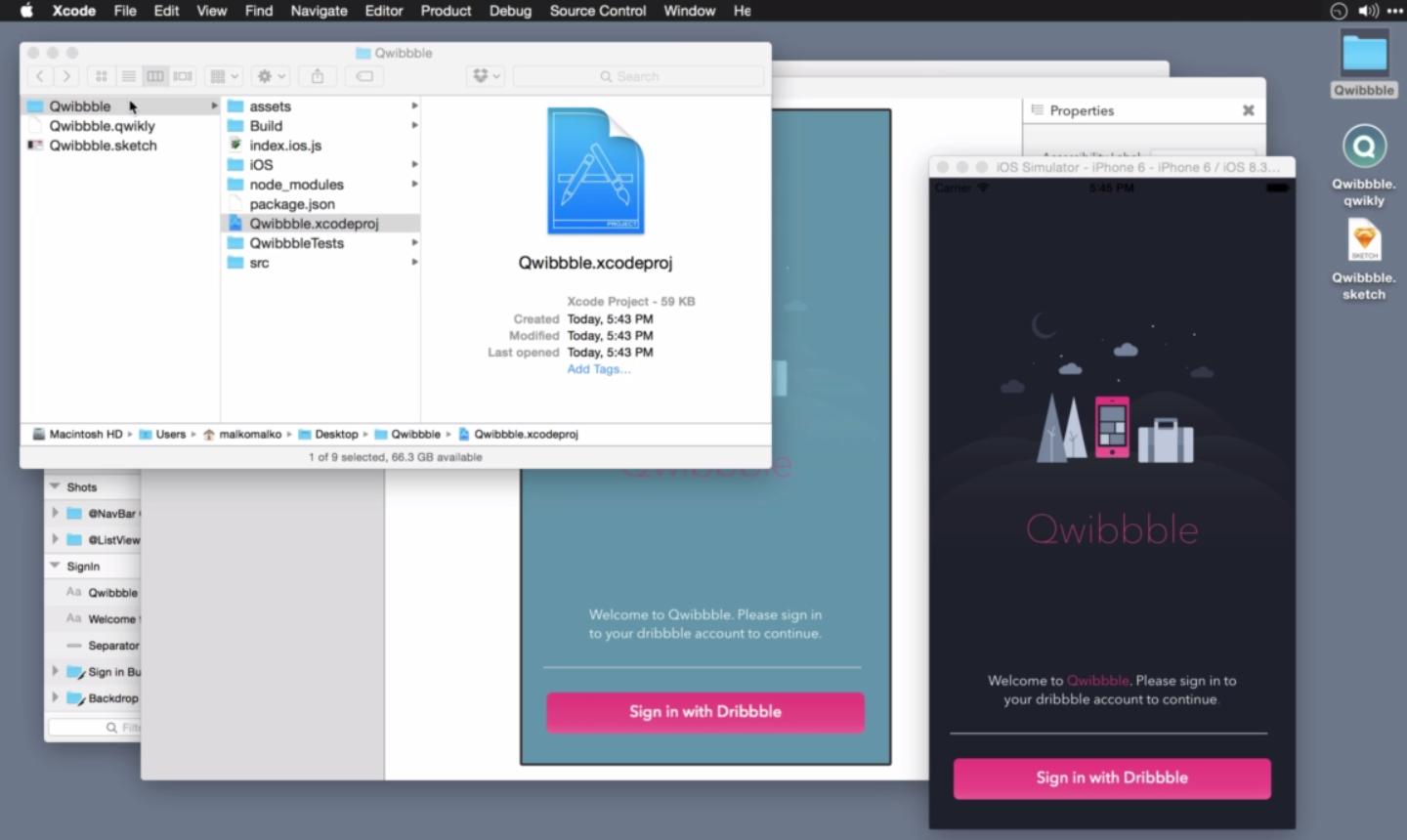Click the Finder Edit Tags button
This screenshot has width=1407, height=840.
(364, 76)
